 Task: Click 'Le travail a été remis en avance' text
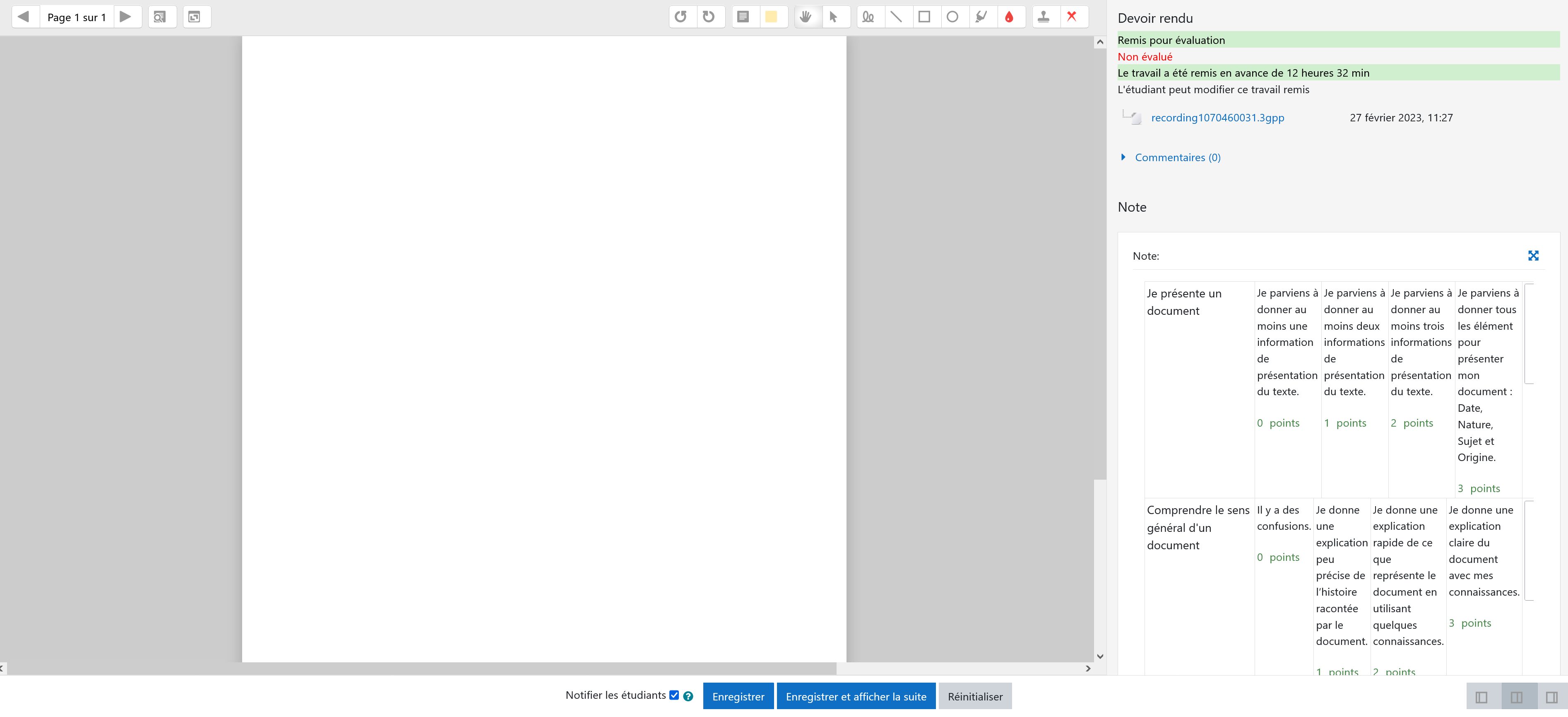pos(1243,73)
